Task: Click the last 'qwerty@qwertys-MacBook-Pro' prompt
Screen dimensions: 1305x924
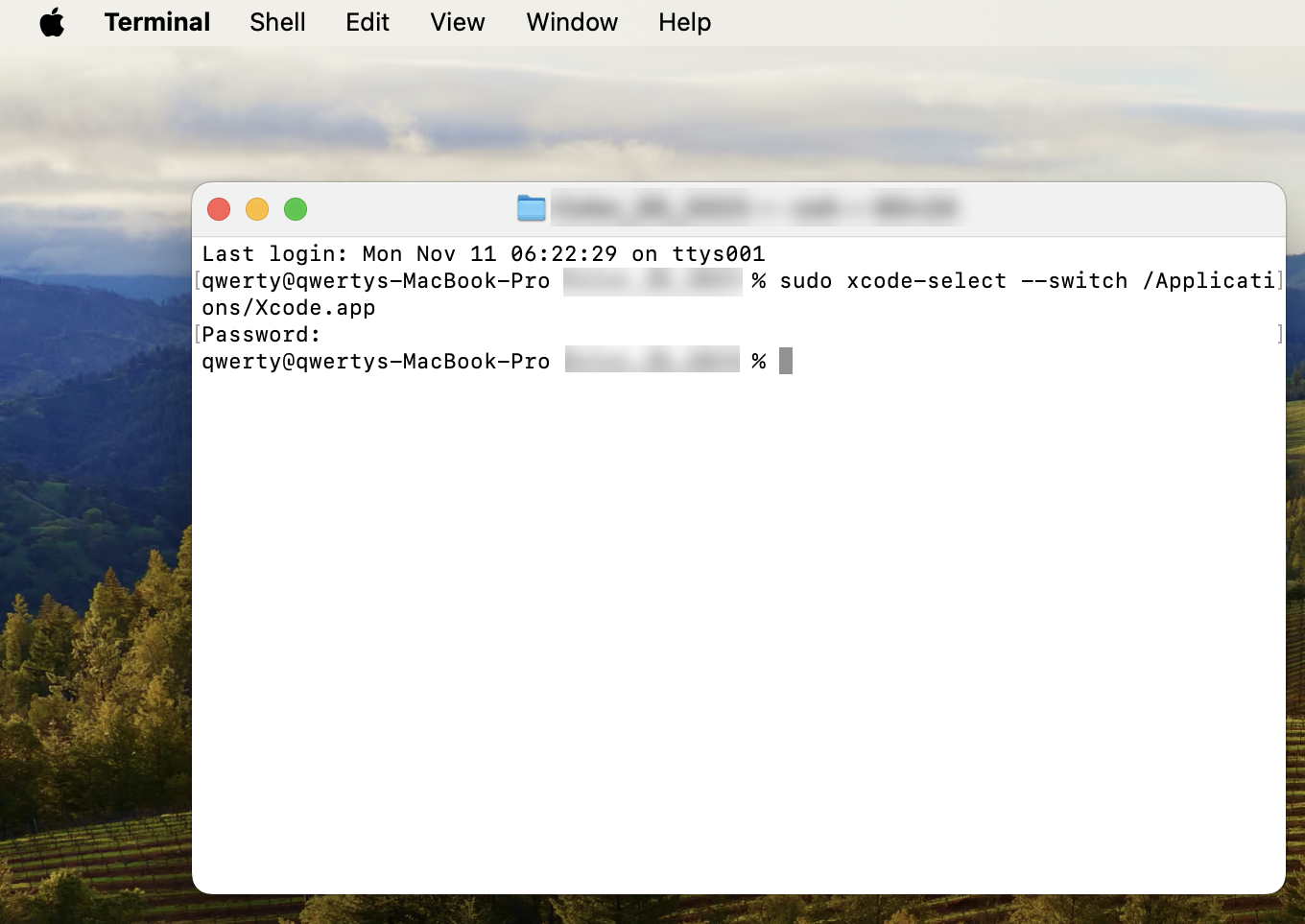Action: pyautogui.click(x=376, y=362)
